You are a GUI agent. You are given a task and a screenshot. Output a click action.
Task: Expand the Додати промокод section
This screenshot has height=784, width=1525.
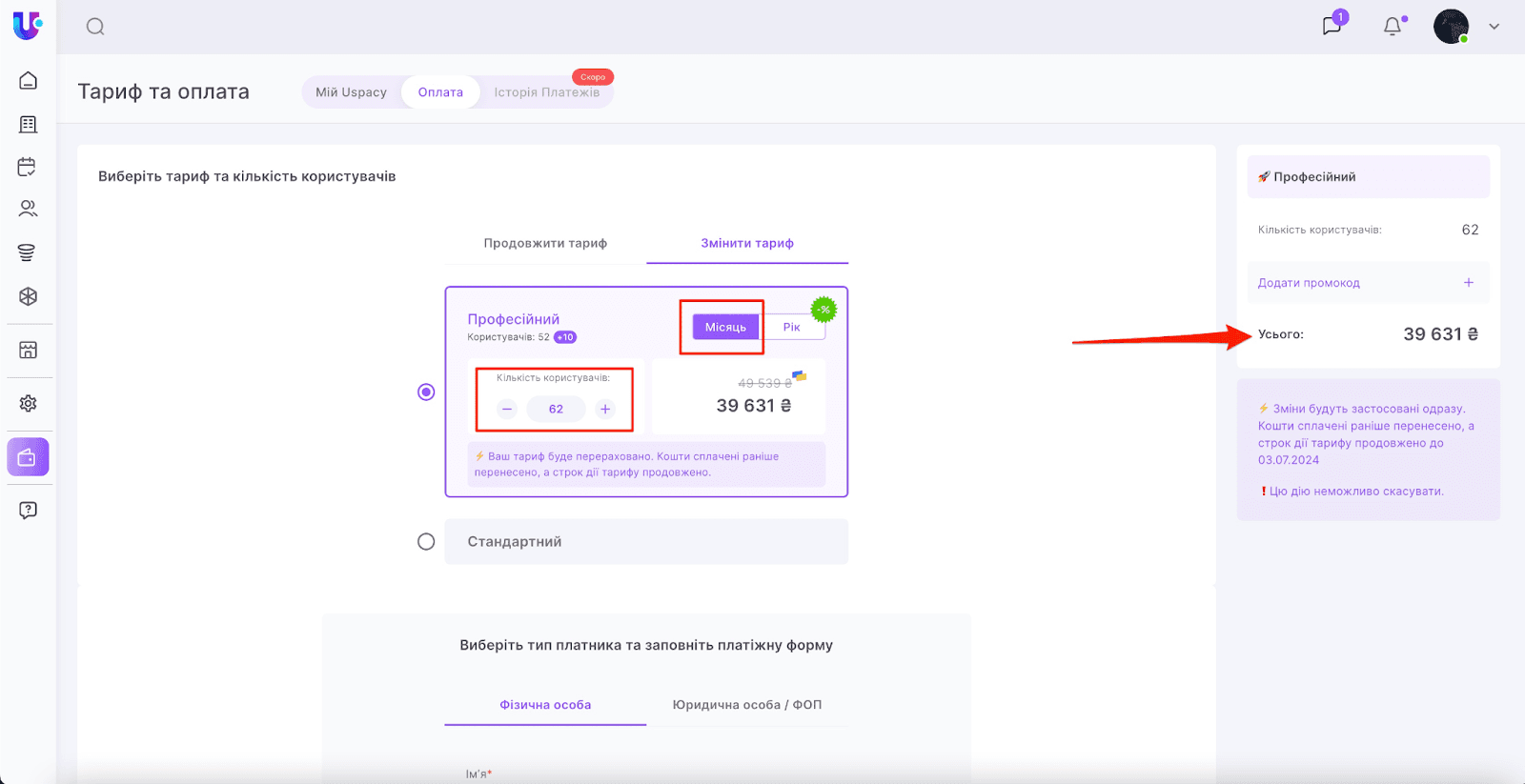pyautogui.click(x=1468, y=283)
